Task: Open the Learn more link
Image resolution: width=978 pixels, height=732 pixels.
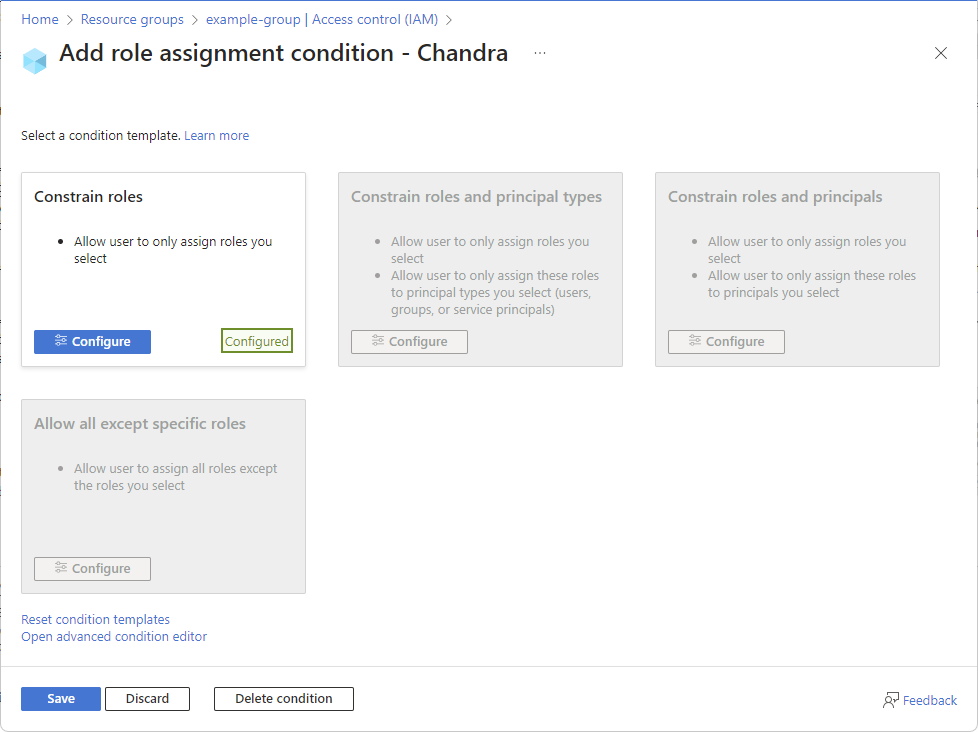Action: click(216, 136)
